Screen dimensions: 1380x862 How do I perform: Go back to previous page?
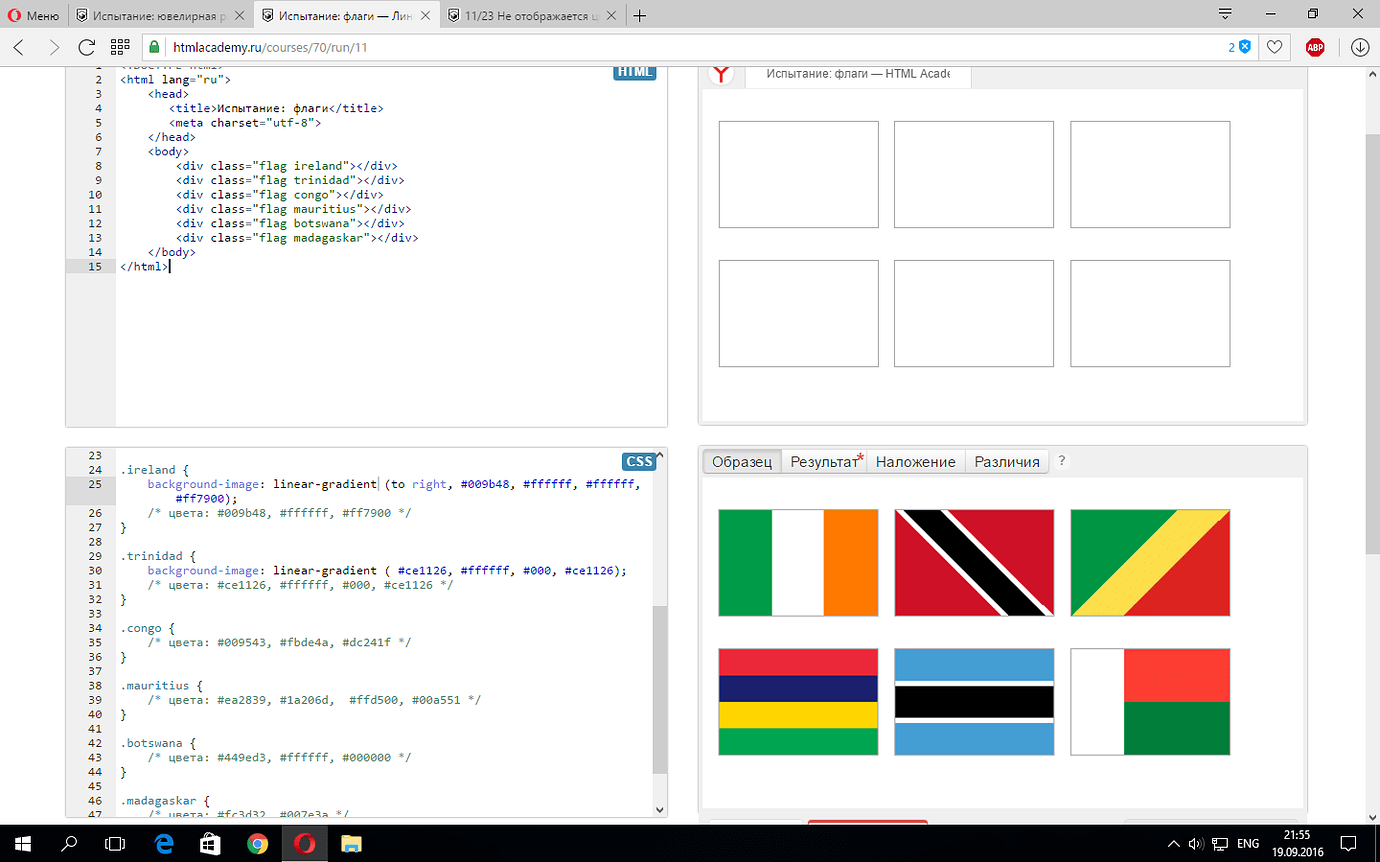point(19,47)
